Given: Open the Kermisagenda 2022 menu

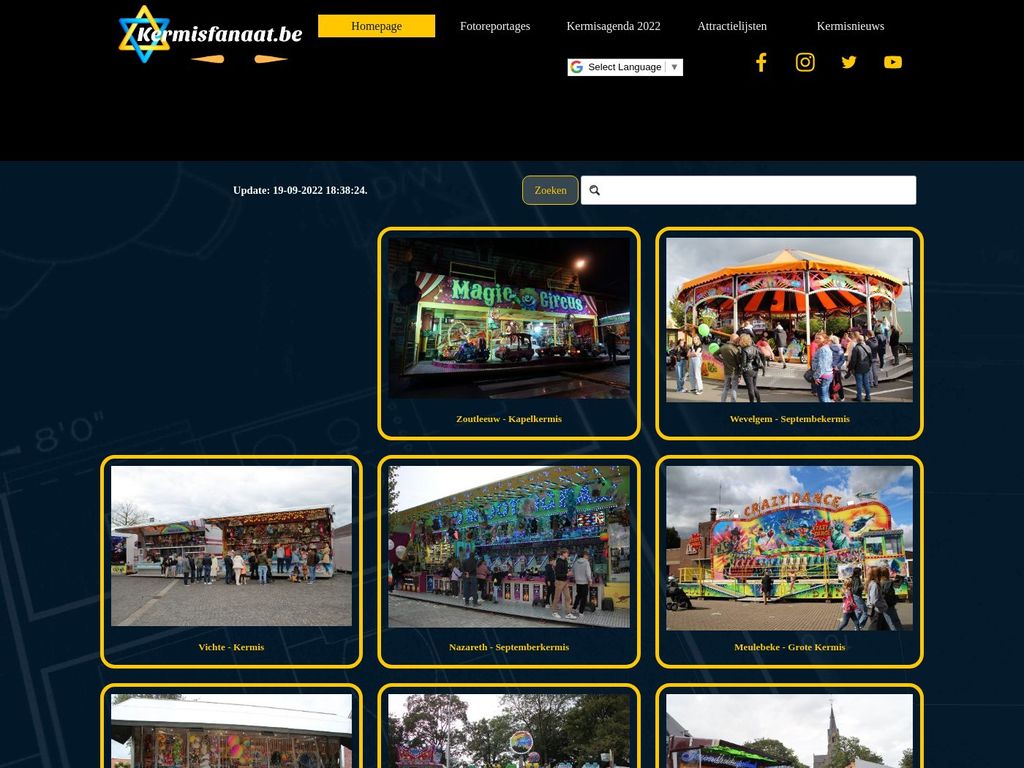Looking at the screenshot, I should point(613,26).
